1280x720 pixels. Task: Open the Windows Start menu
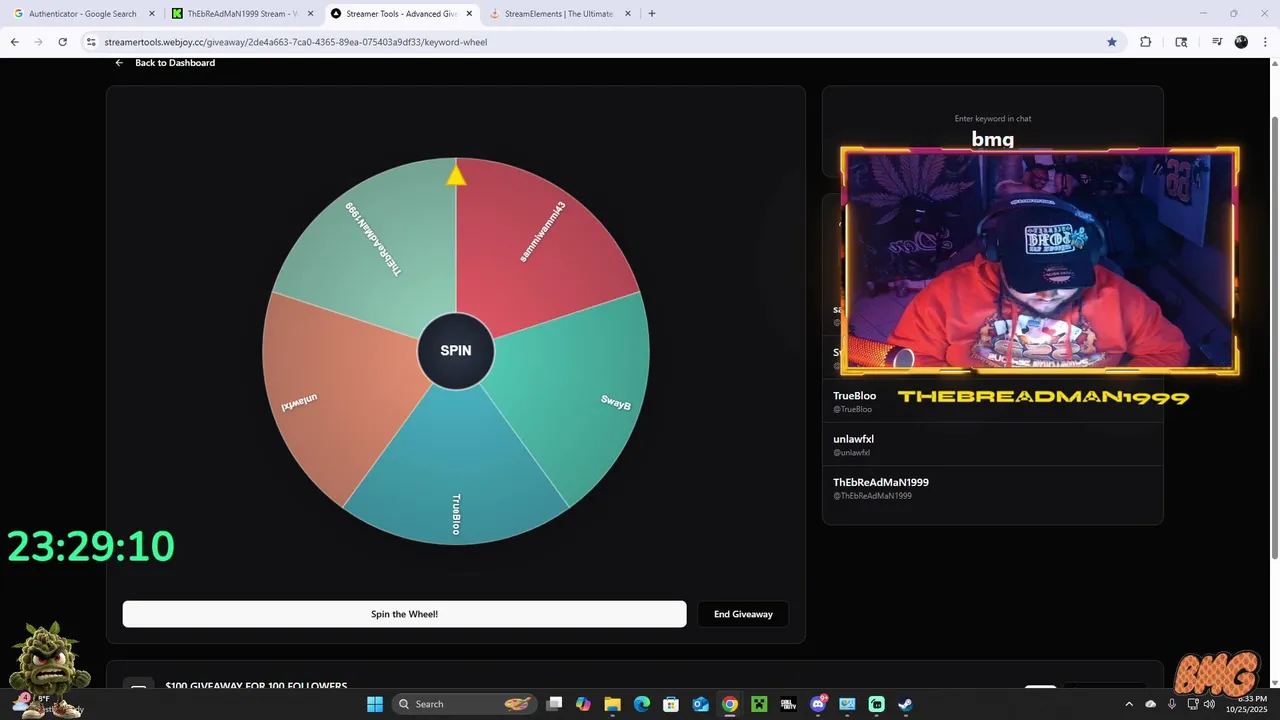375,704
